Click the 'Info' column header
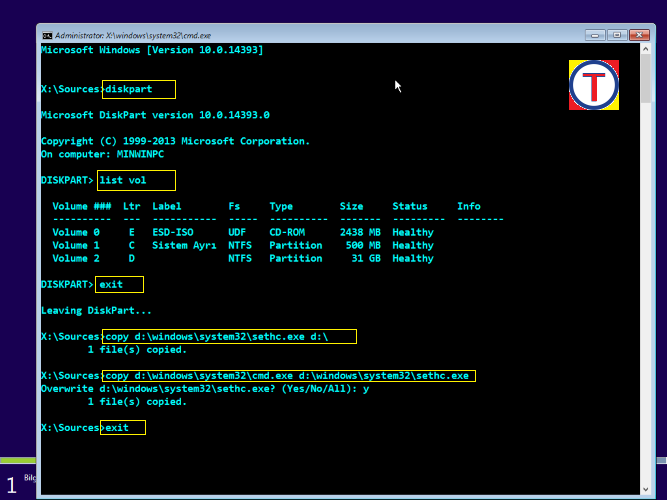 (x=469, y=206)
